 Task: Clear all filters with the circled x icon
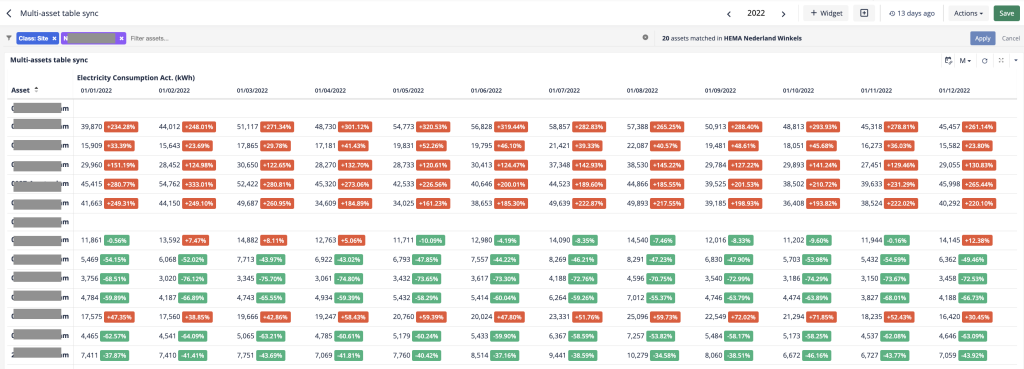point(645,38)
